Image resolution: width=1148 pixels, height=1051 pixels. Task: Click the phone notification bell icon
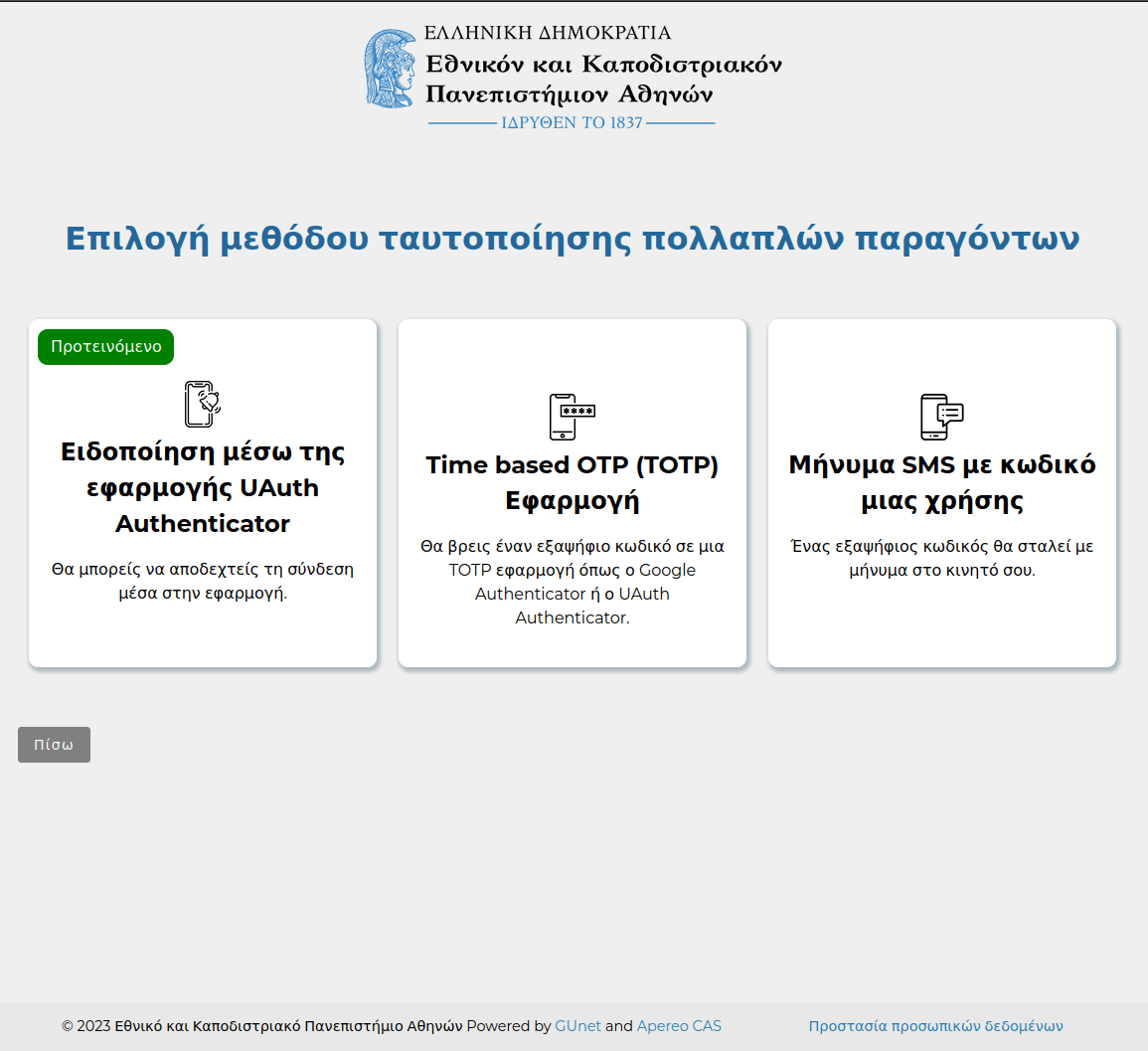pyautogui.click(x=203, y=404)
